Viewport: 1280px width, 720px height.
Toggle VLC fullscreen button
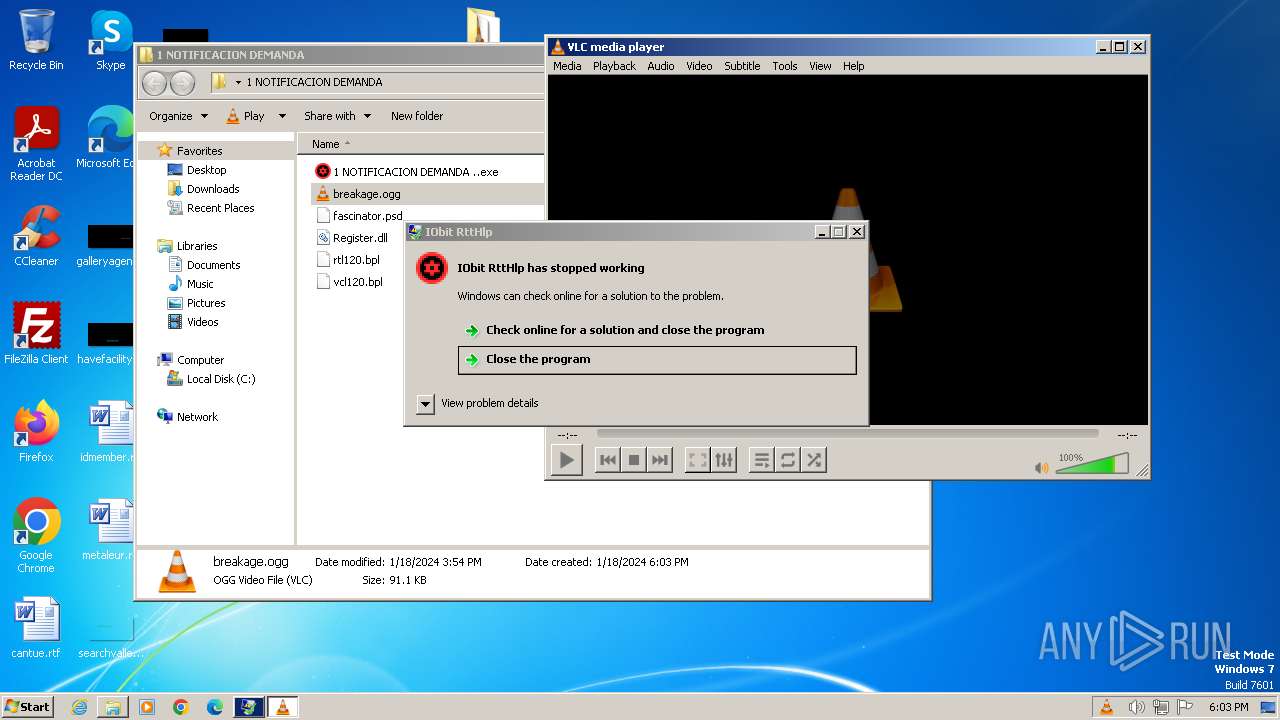click(x=698, y=460)
